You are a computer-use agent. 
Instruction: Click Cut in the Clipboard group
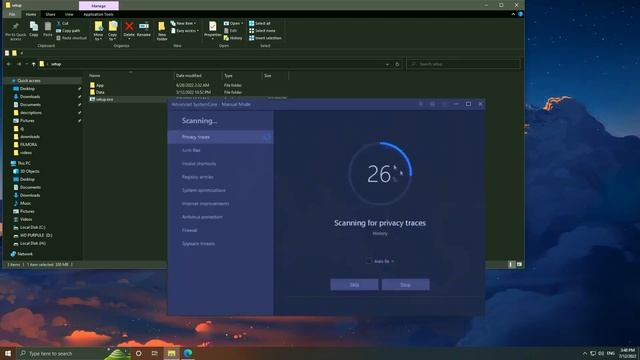[x=62, y=23]
